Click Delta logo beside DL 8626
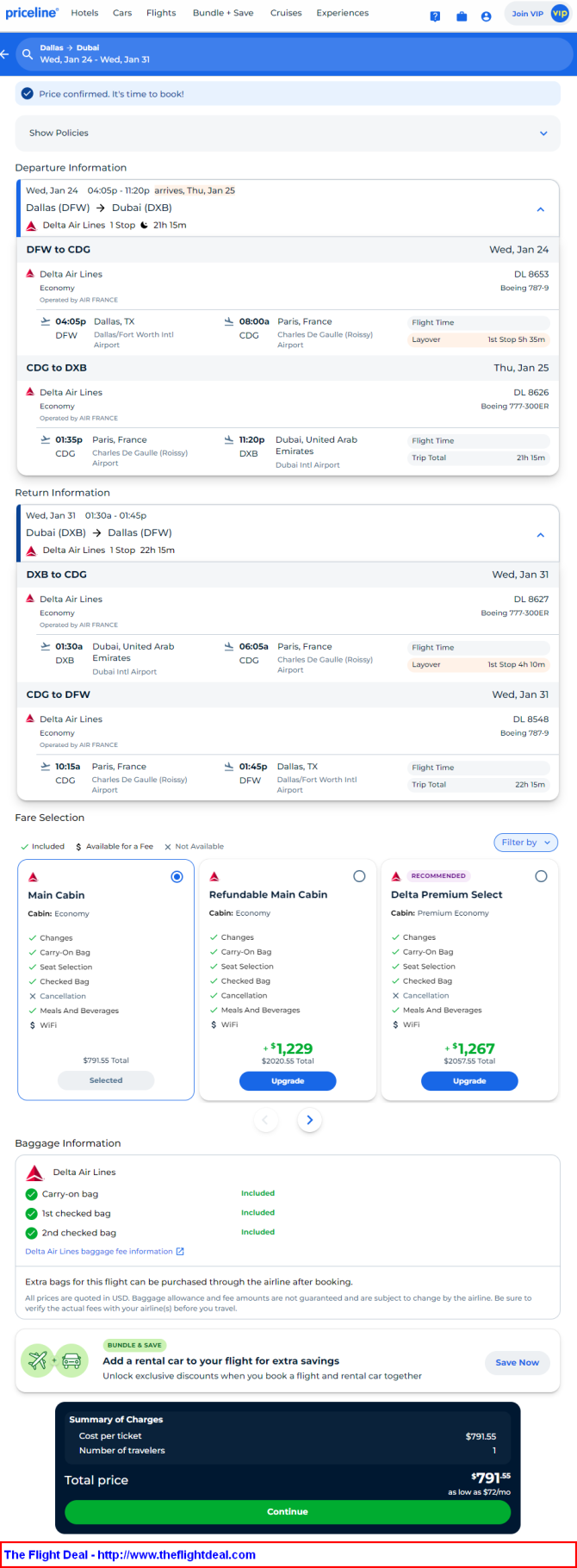577x1568 pixels. [x=30, y=391]
